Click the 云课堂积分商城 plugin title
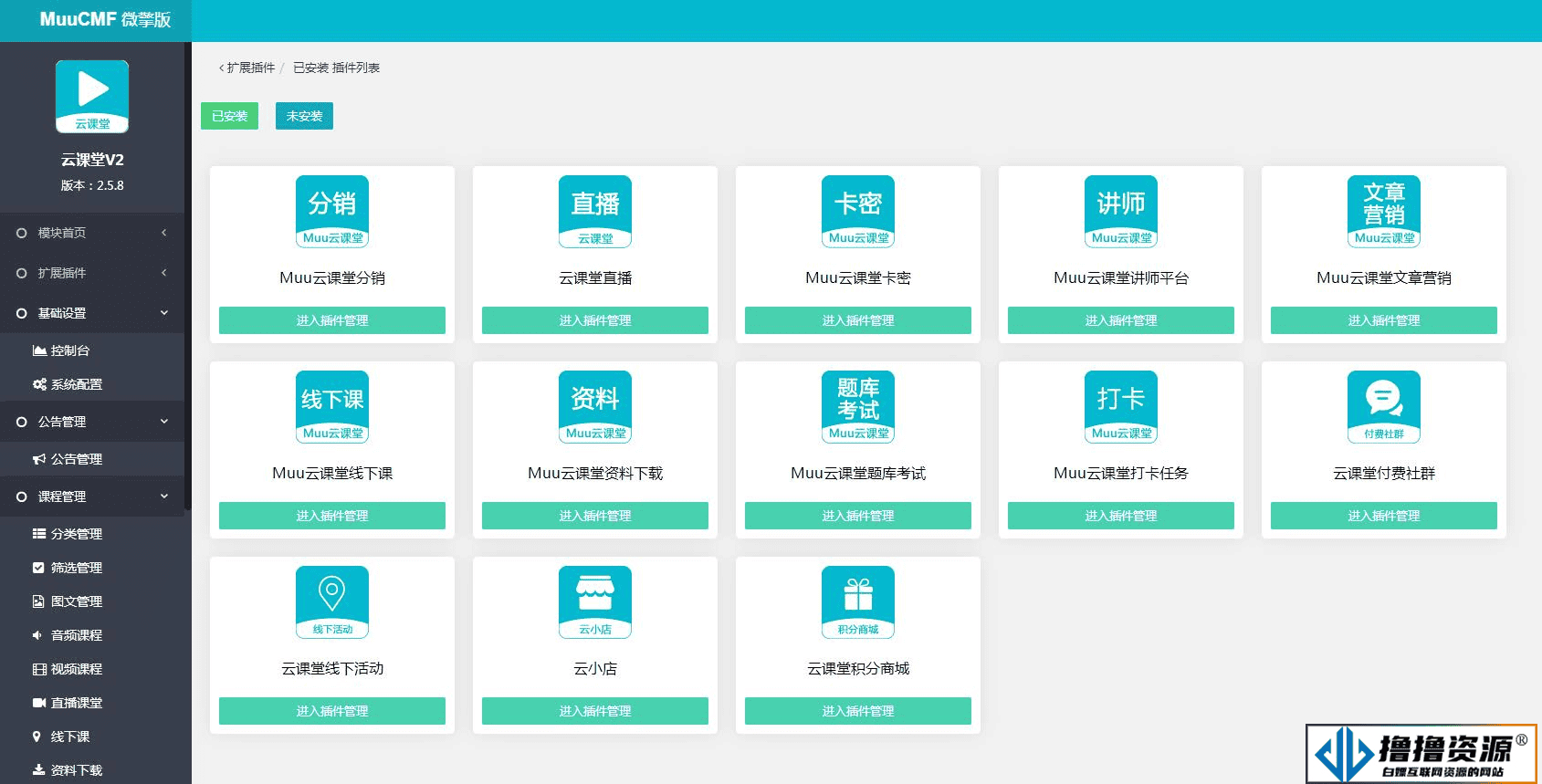 point(858,668)
